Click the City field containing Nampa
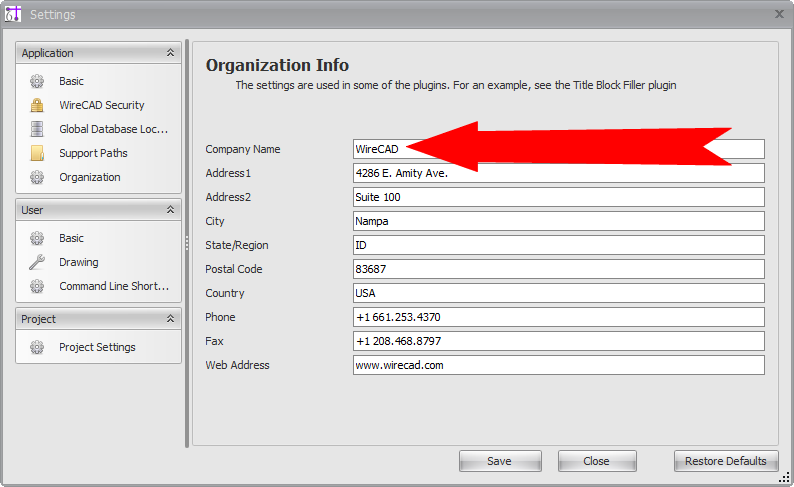This screenshot has width=794, height=487. click(x=559, y=221)
